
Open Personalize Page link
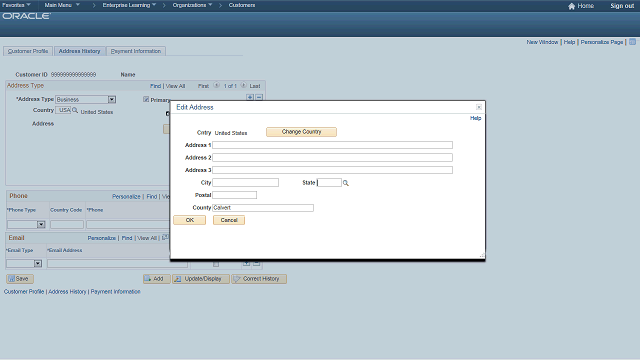point(602,42)
